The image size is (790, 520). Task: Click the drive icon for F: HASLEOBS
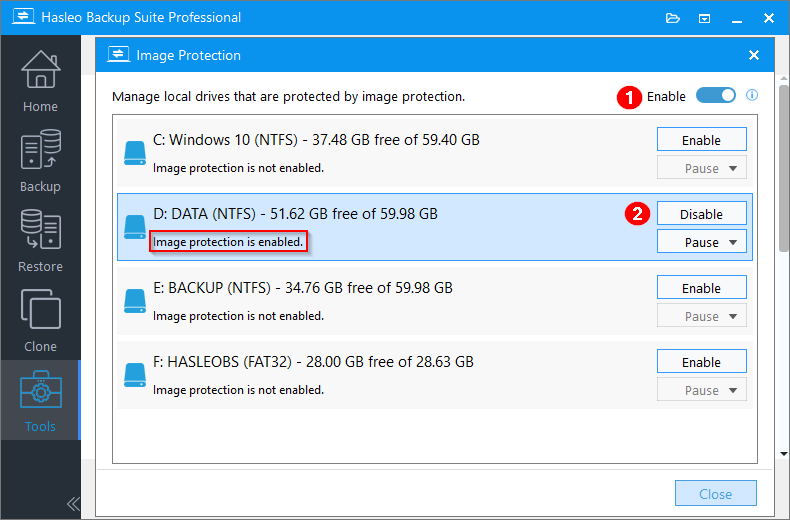point(135,375)
